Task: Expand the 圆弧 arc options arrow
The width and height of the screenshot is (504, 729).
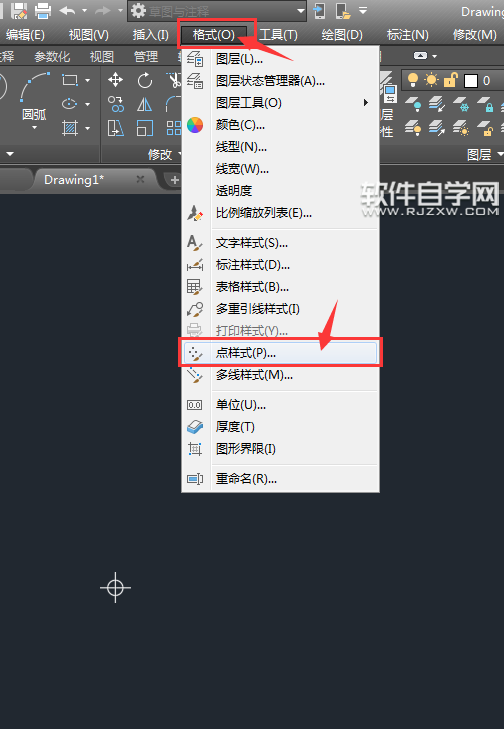Action: tap(34, 127)
